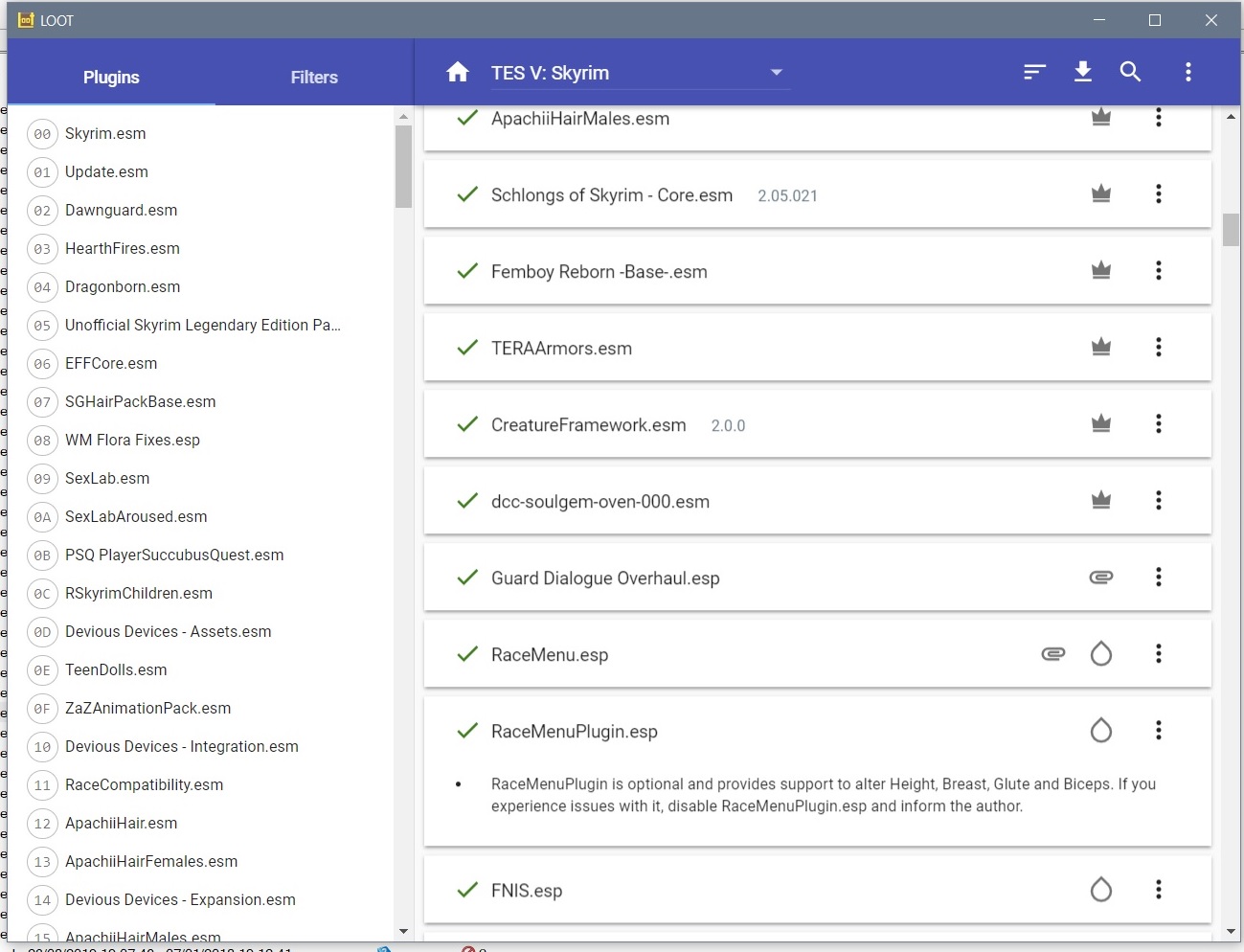Viewport: 1244px width, 952px height.
Task: Click the Update Masterlist download icon
Action: point(1083,72)
